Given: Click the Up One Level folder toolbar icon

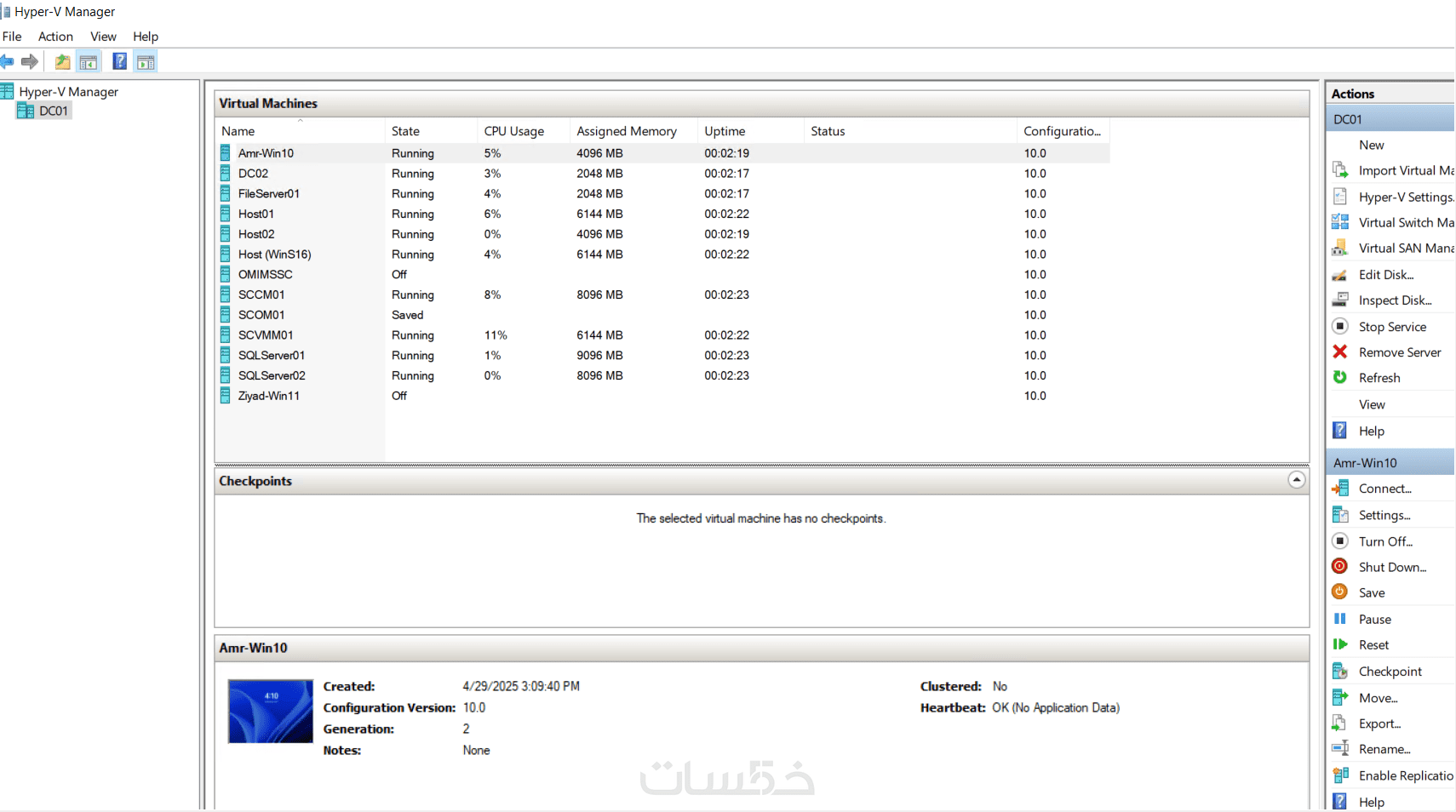Looking at the screenshot, I should click(62, 61).
